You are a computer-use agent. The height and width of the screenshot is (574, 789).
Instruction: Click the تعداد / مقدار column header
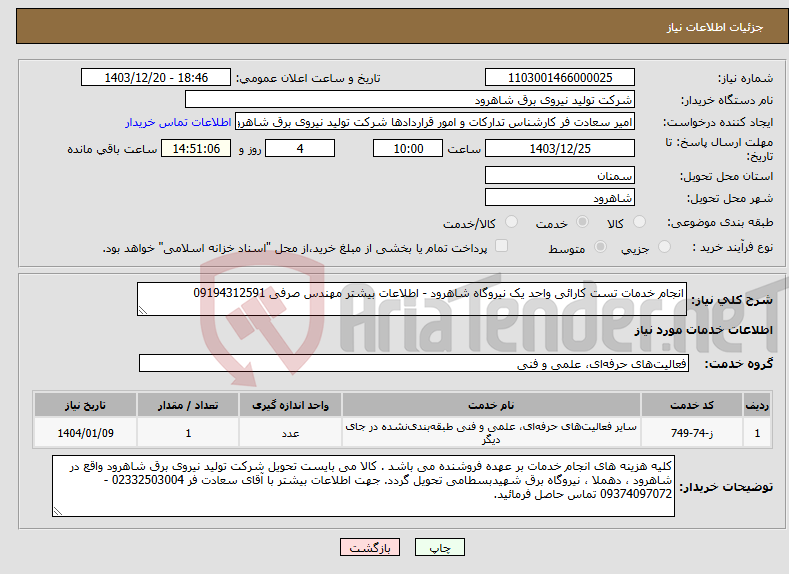click(188, 405)
